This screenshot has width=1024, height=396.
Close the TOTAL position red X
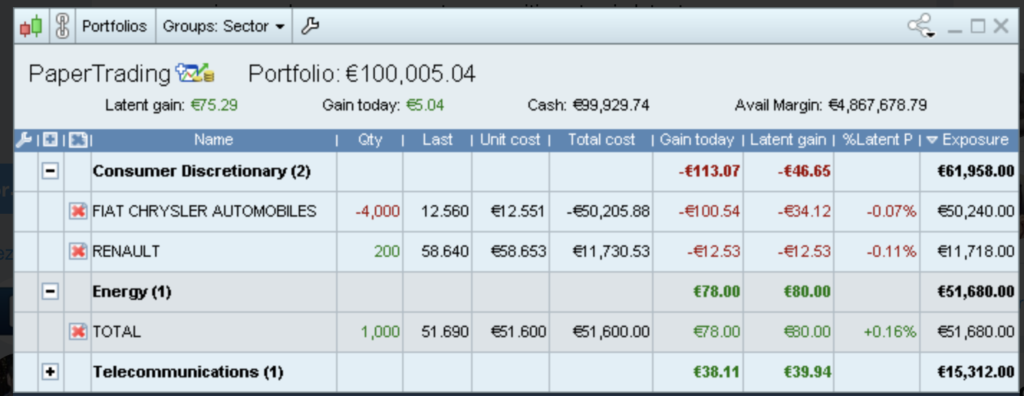pos(78,331)
